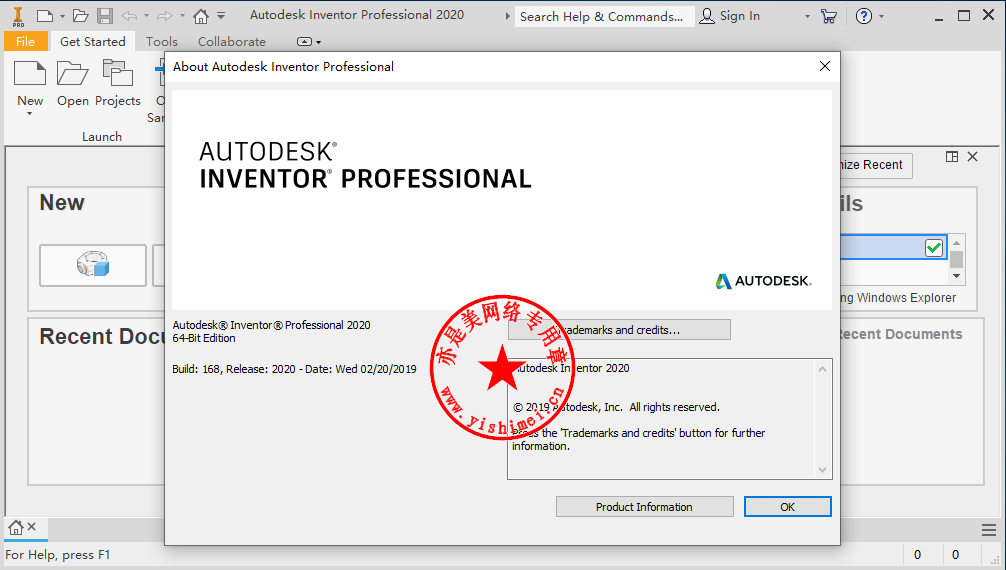The image size is (1006, 570).
Task: Click project list scrollbar up arrow
Action: pyautogui.click(x=957, y=242)
